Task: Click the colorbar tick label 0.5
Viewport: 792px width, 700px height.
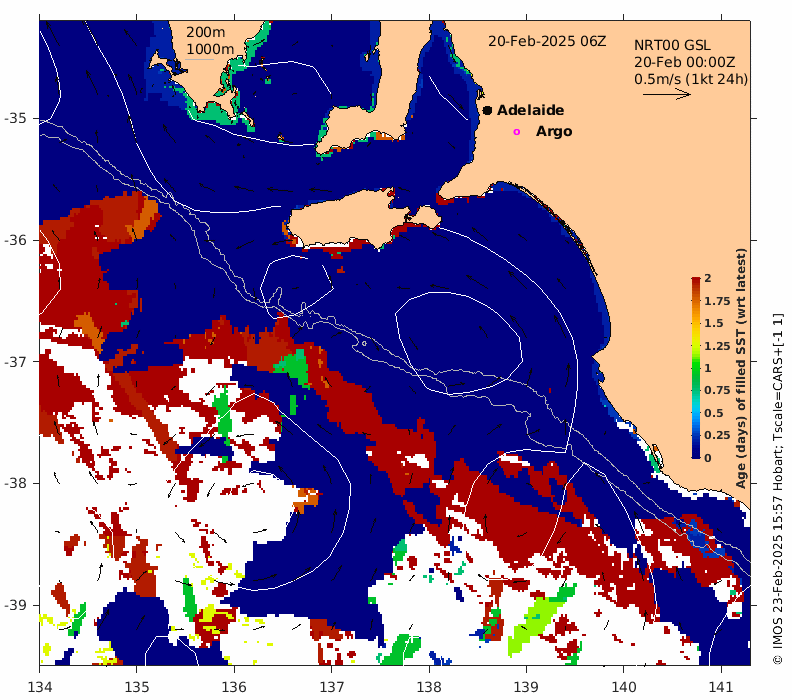Action: click(714, 413)
